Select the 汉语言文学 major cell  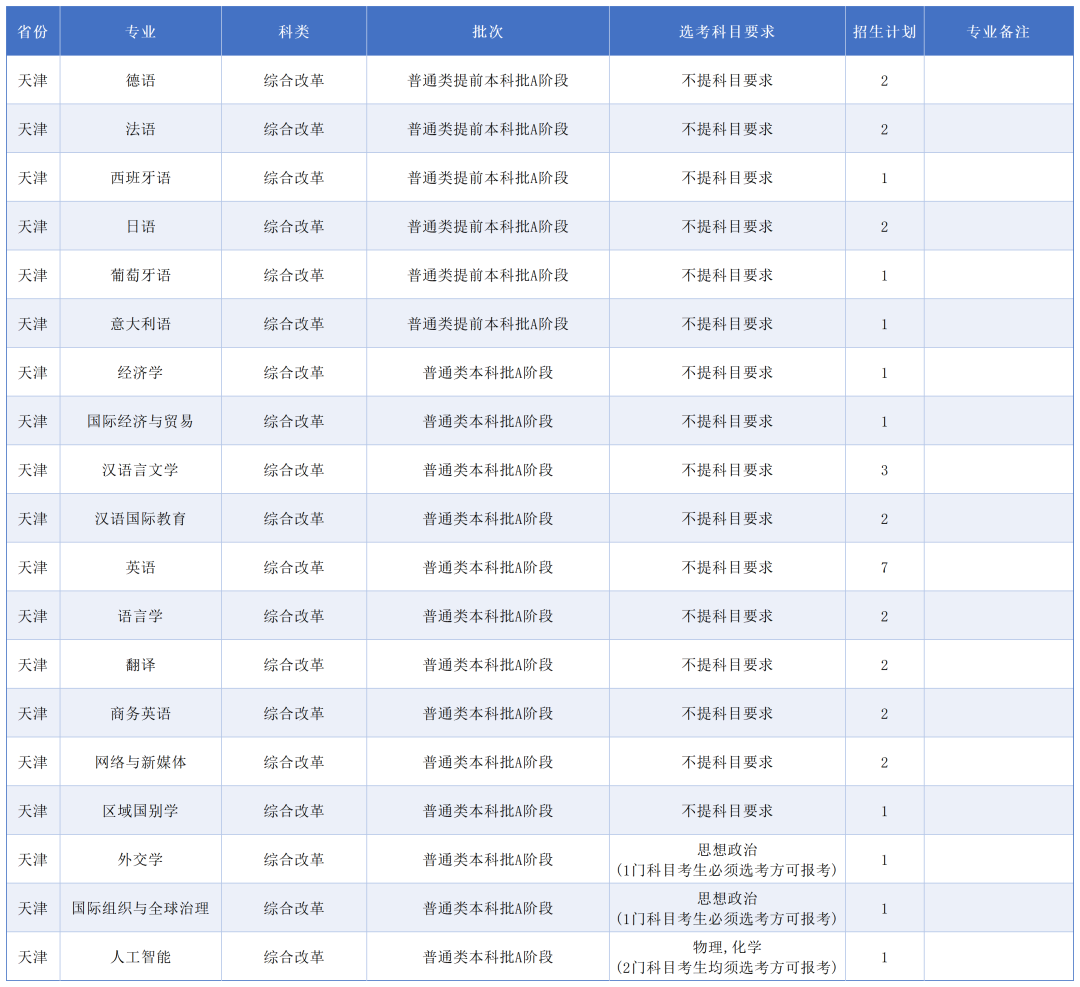[141, 470]
